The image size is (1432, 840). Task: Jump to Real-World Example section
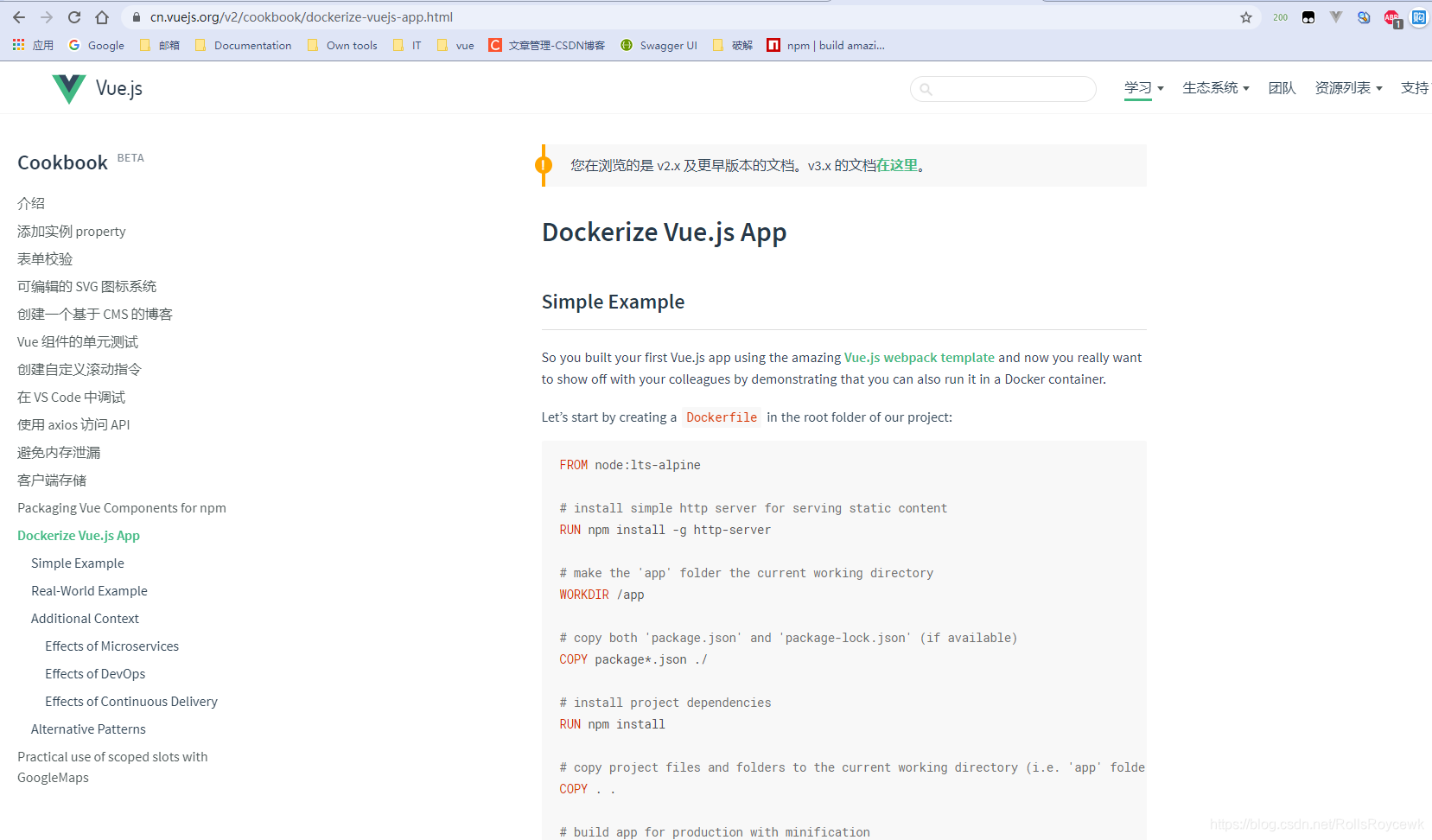pos(89,590)
